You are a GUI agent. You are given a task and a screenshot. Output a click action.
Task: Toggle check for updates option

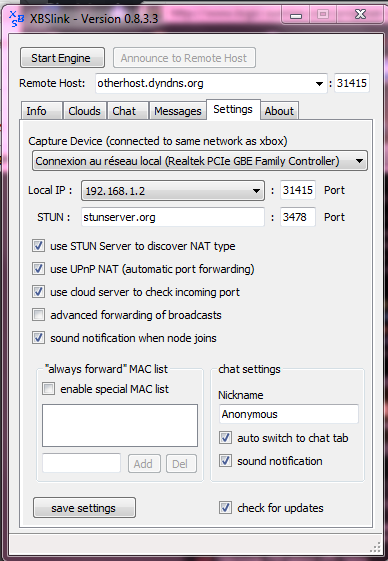pyautogui.click(x=225, y=508)
